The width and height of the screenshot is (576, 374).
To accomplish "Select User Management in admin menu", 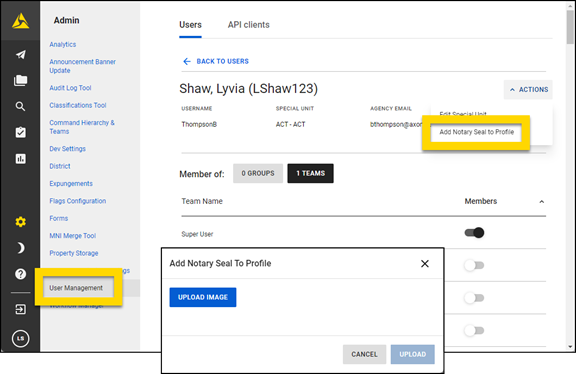I will pyautogui.click(x=76, y=288).
